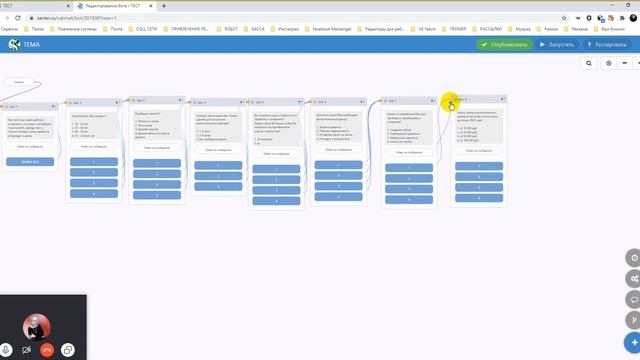Viewport: 640px width, 360px height.
Task: Add a new block with blue plus button
Action: (x=633, y=342)
